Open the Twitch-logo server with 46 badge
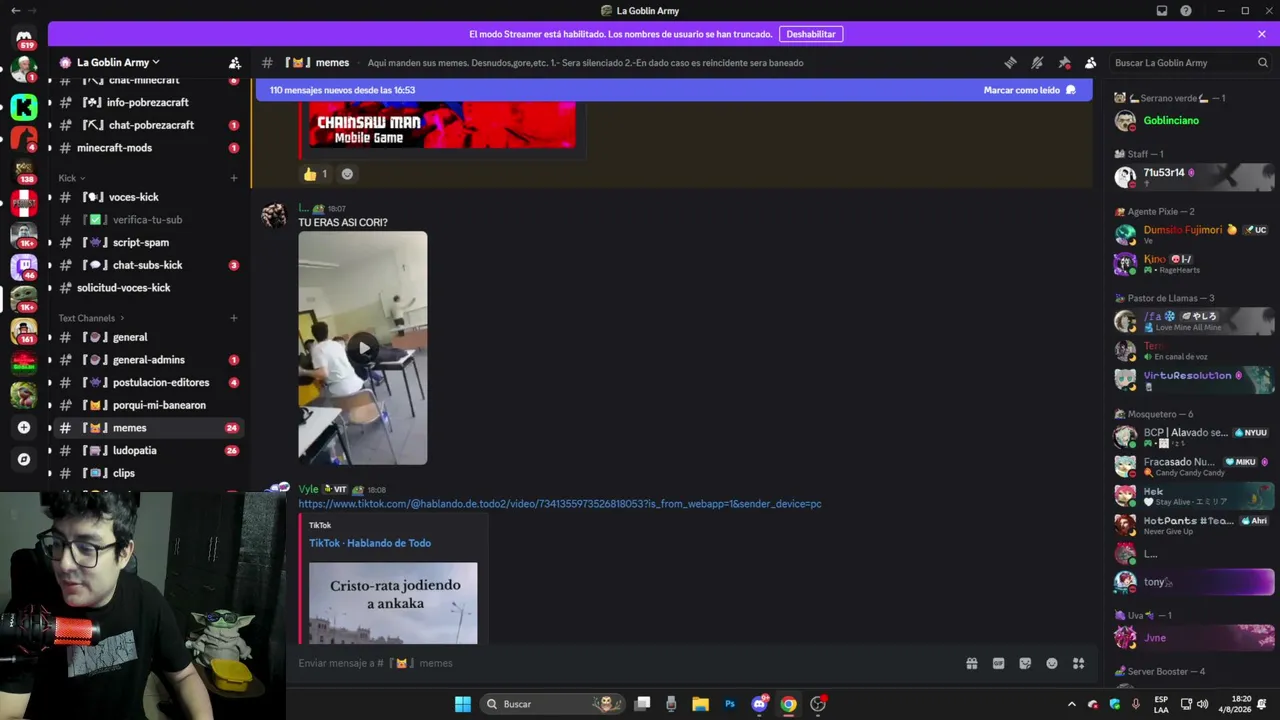 [x=24, y=266]
